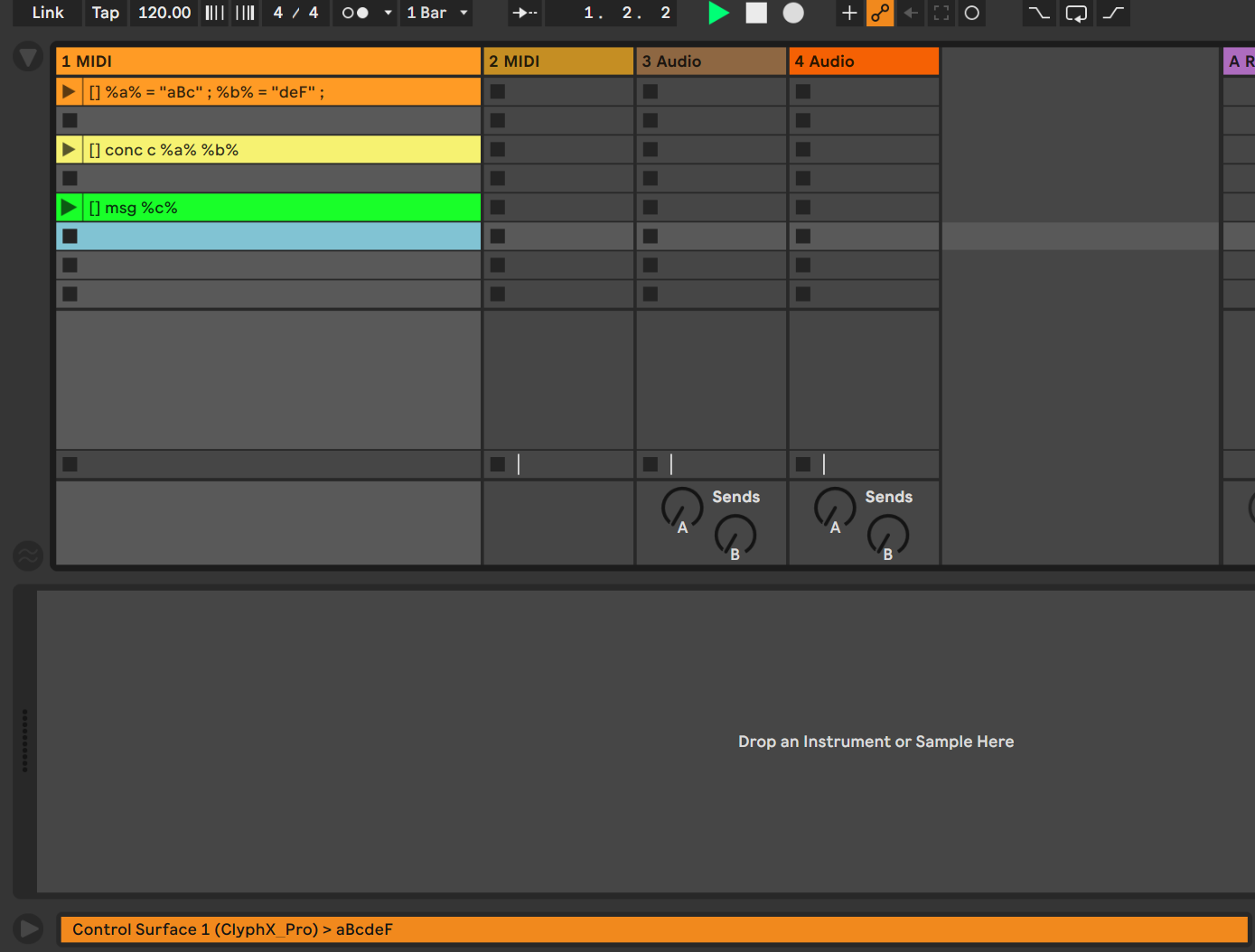Collapse the browser with the triangle toggle
Viewport: 1255px width, 952px height.
(x=28, y=58)
